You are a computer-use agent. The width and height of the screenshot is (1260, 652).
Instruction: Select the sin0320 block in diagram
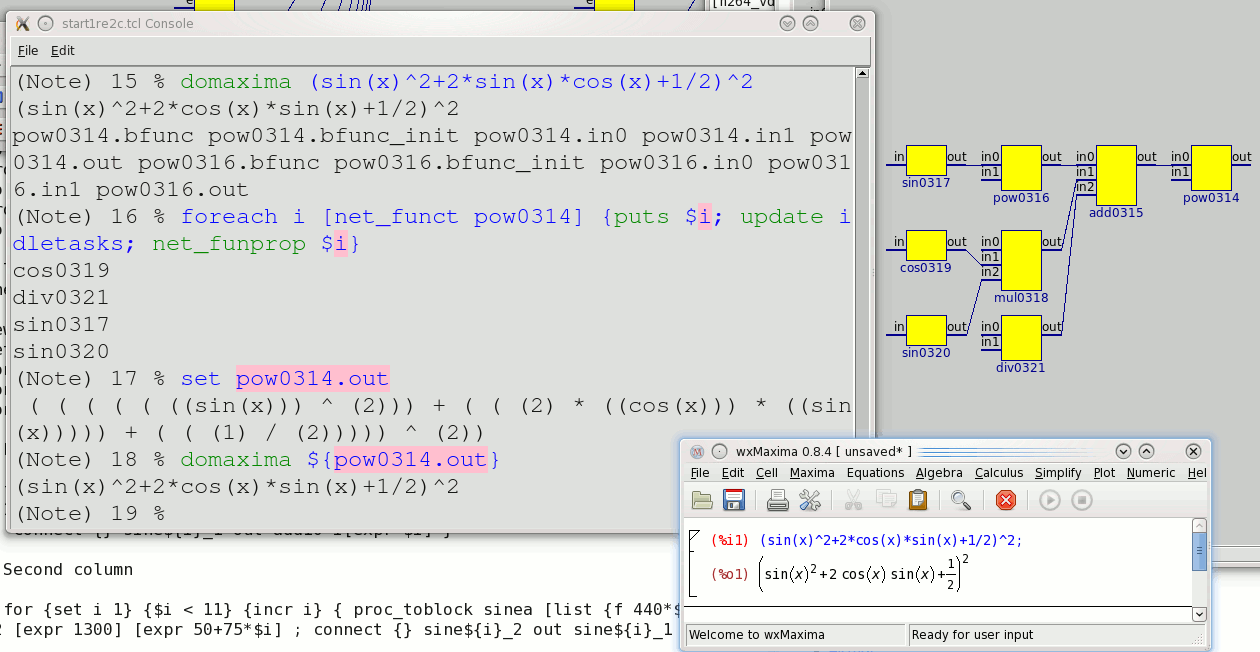click(x=926, y=331)
